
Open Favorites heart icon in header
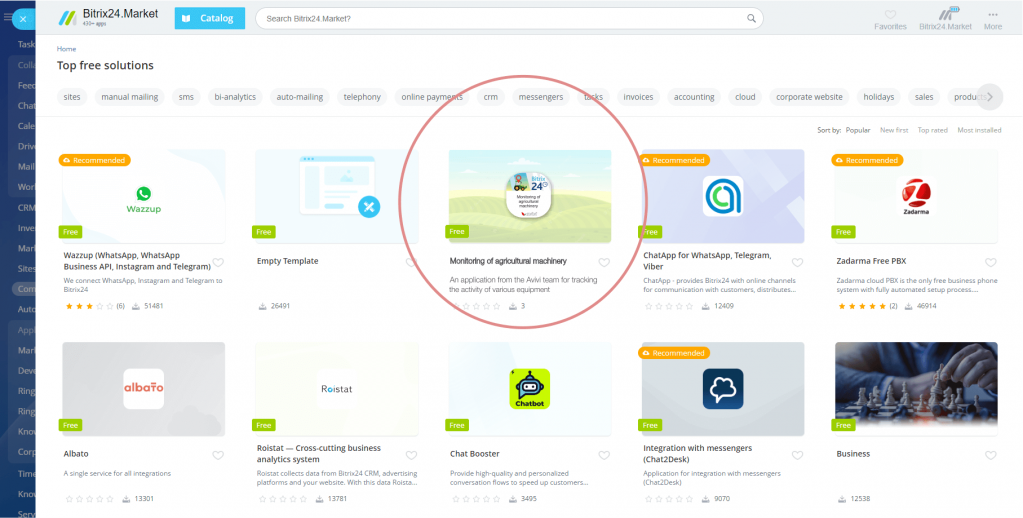pos(890,14)
